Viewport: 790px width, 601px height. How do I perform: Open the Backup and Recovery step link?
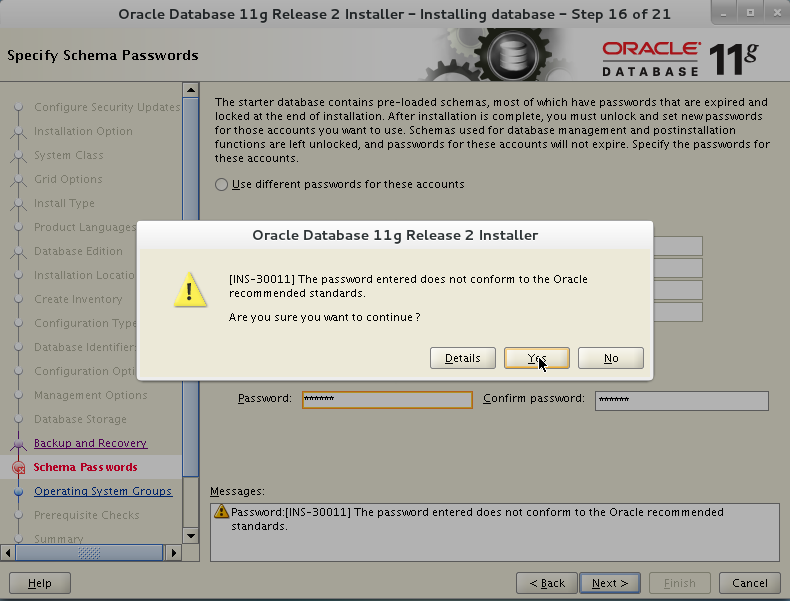tap(91, 443)
